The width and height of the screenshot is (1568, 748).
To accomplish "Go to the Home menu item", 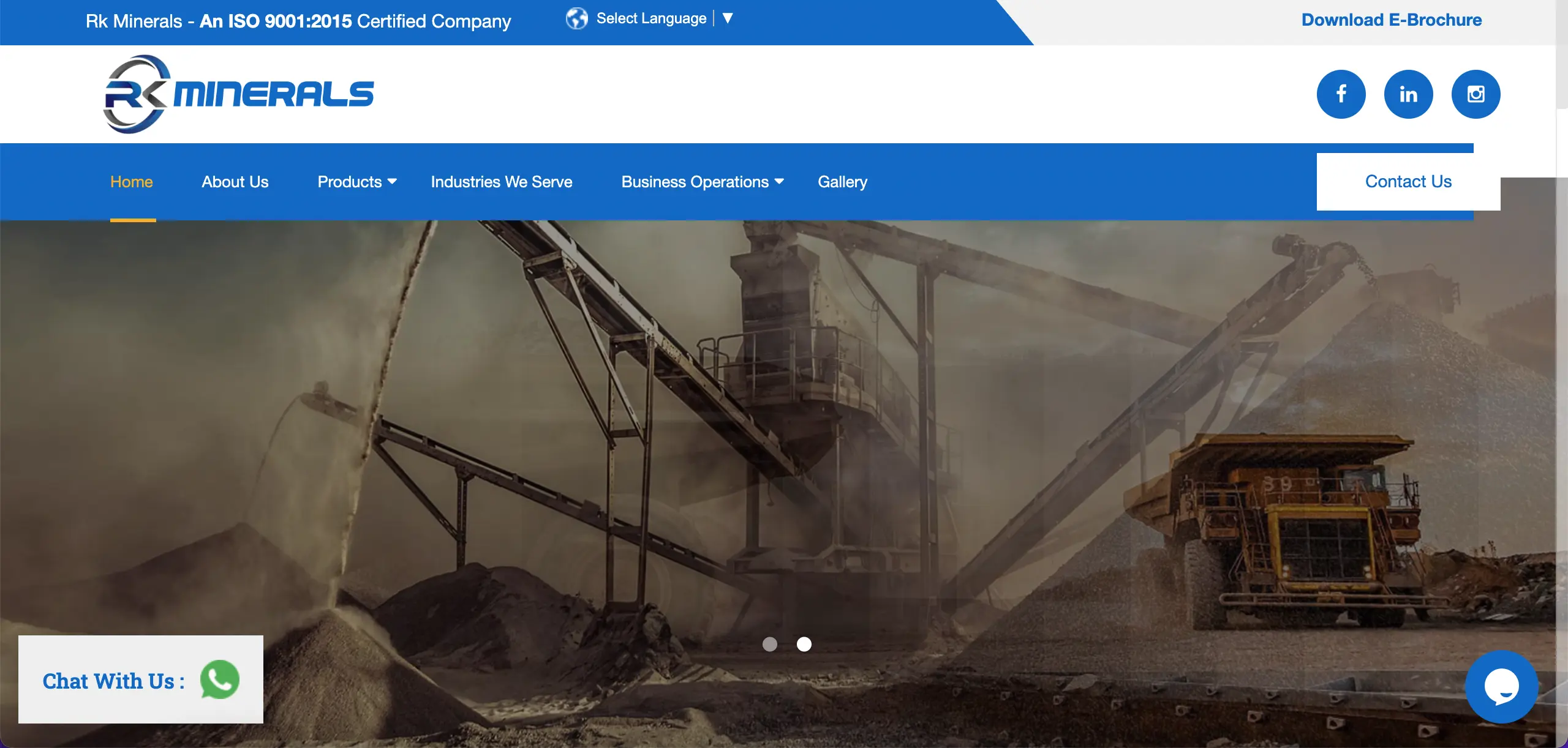I will point(132,182).
